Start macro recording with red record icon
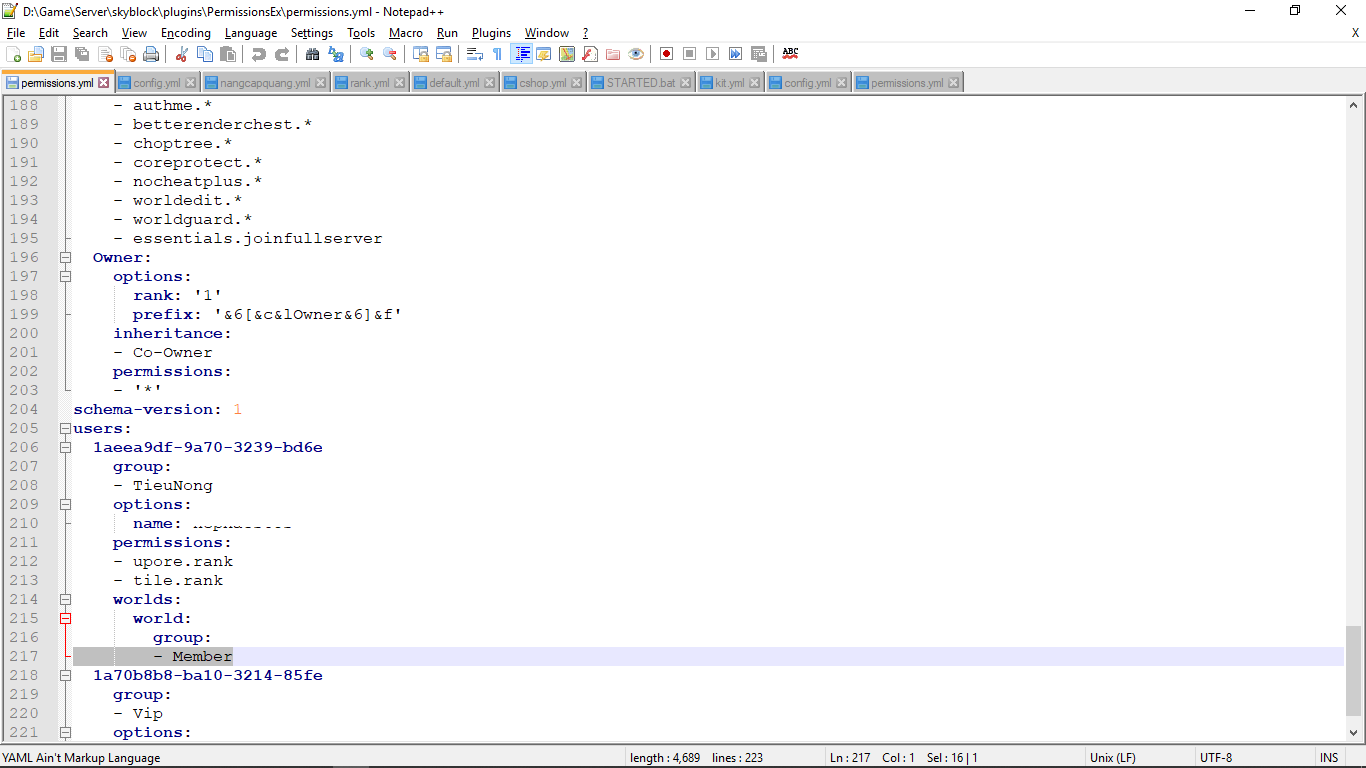Screen dimensions: 1366x768 [x=666, y=54]
